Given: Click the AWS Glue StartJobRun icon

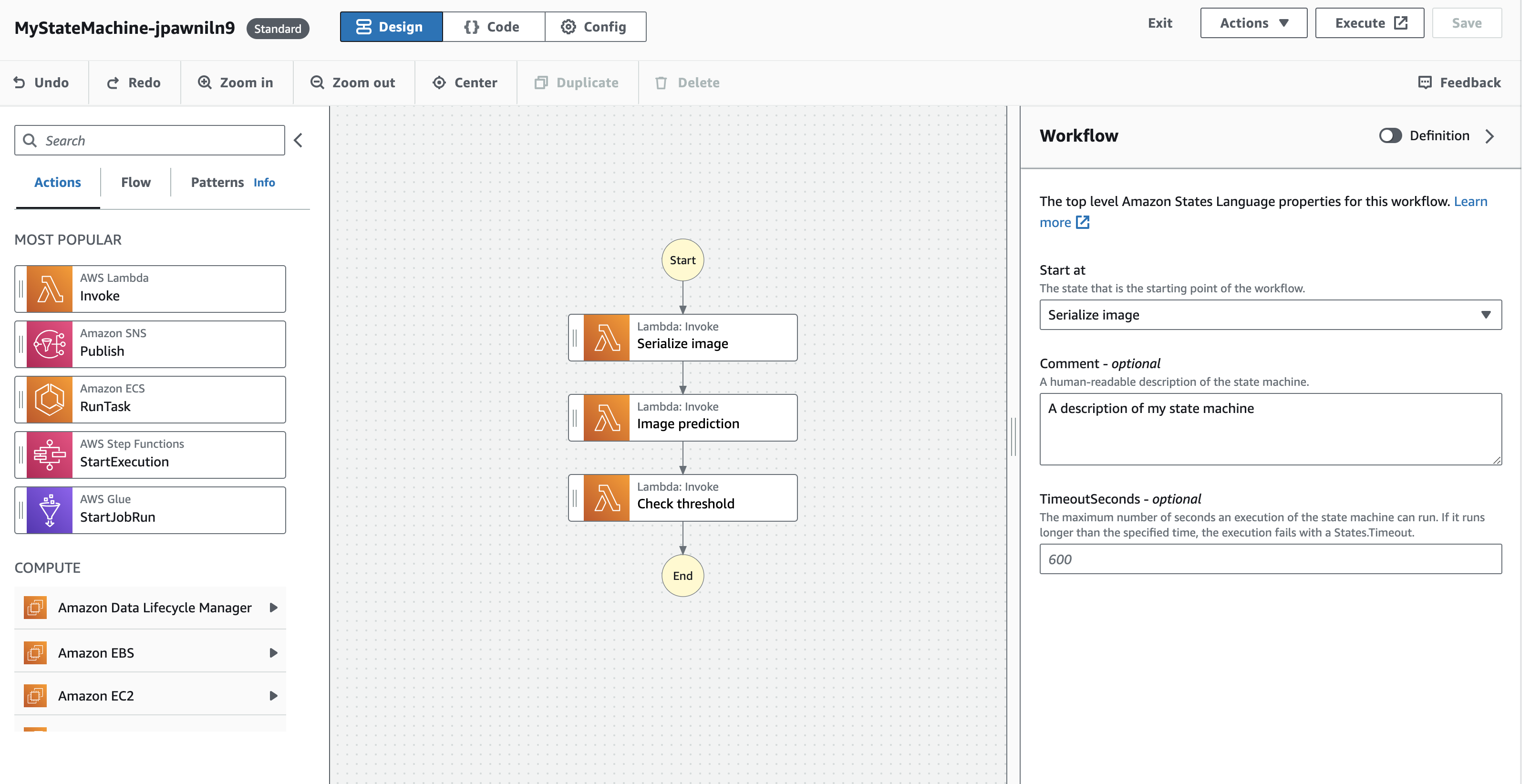Looking at the screenshot, I should click(x=49, y=510).
